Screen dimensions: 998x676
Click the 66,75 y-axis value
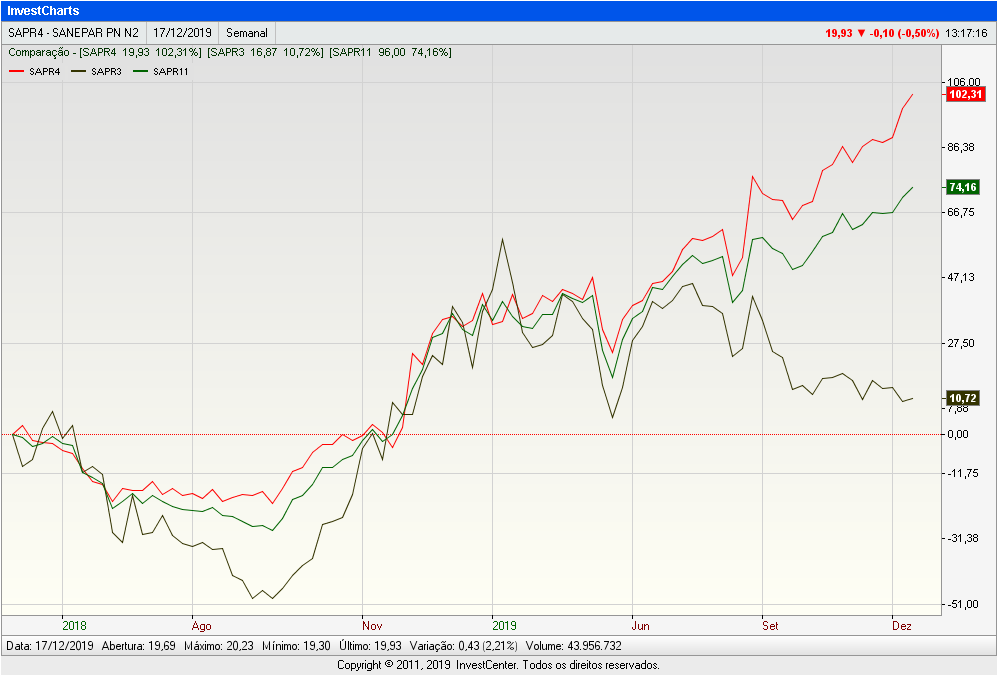(x=961, y=212)
